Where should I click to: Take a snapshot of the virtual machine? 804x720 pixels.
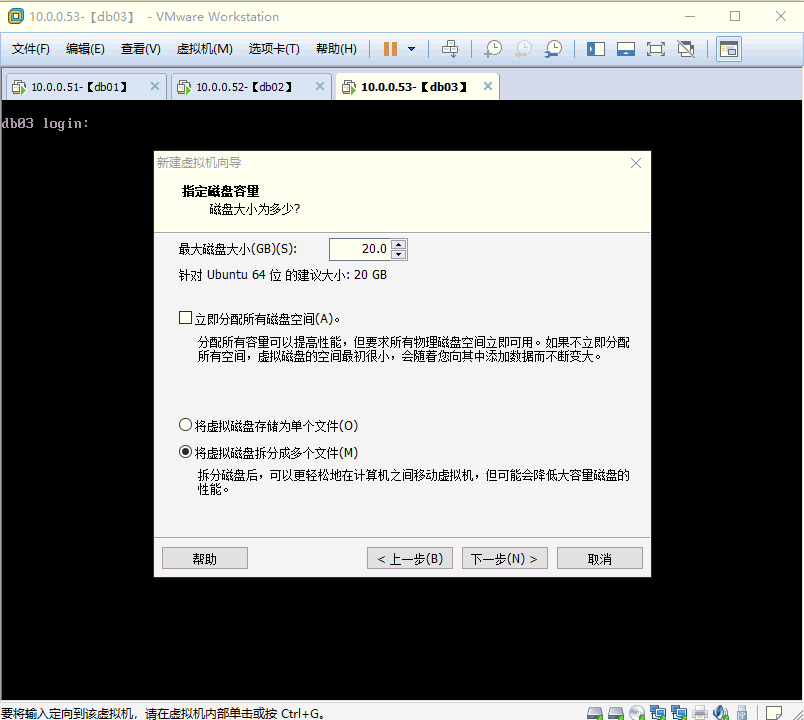[493, 48]
